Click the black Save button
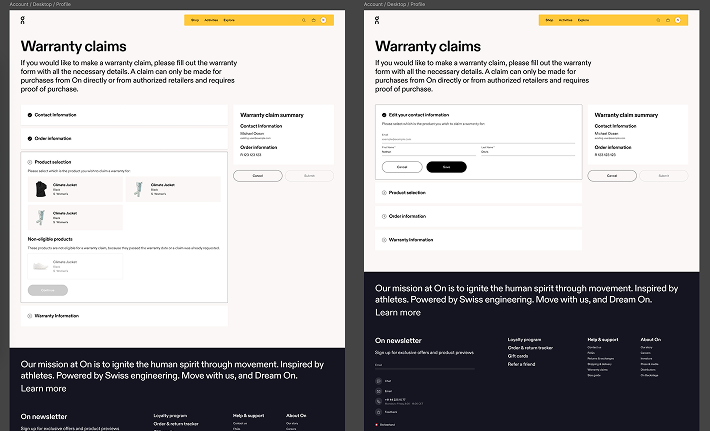 click(x=446, y=167)
